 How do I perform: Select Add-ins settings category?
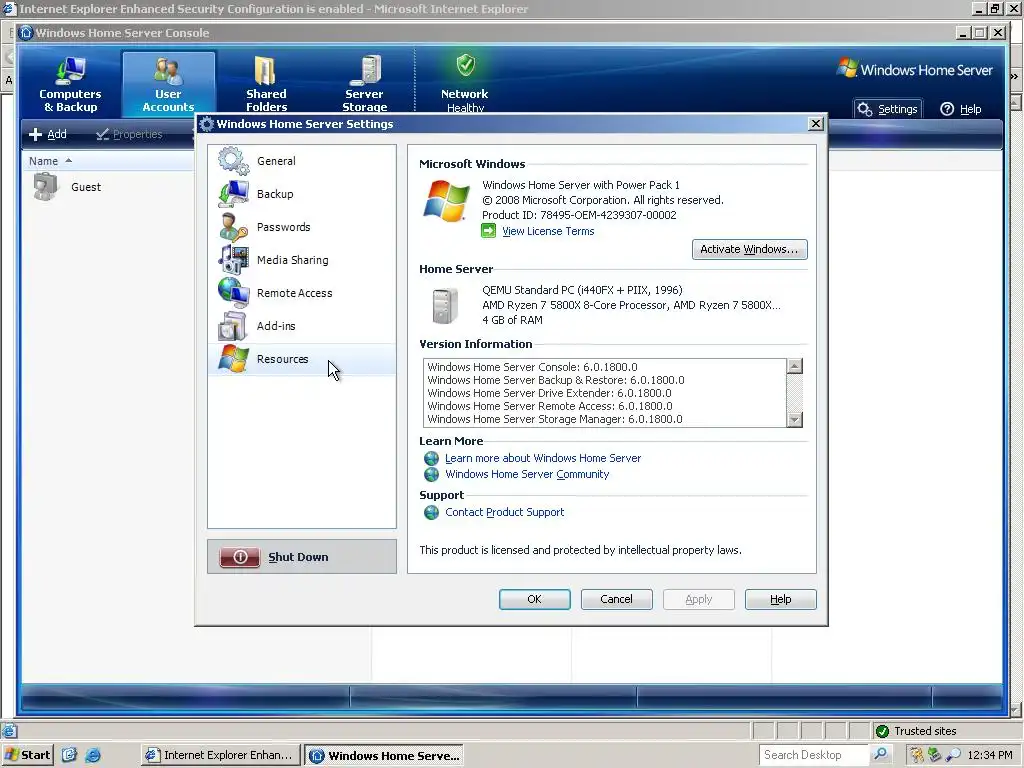(302, 326)
